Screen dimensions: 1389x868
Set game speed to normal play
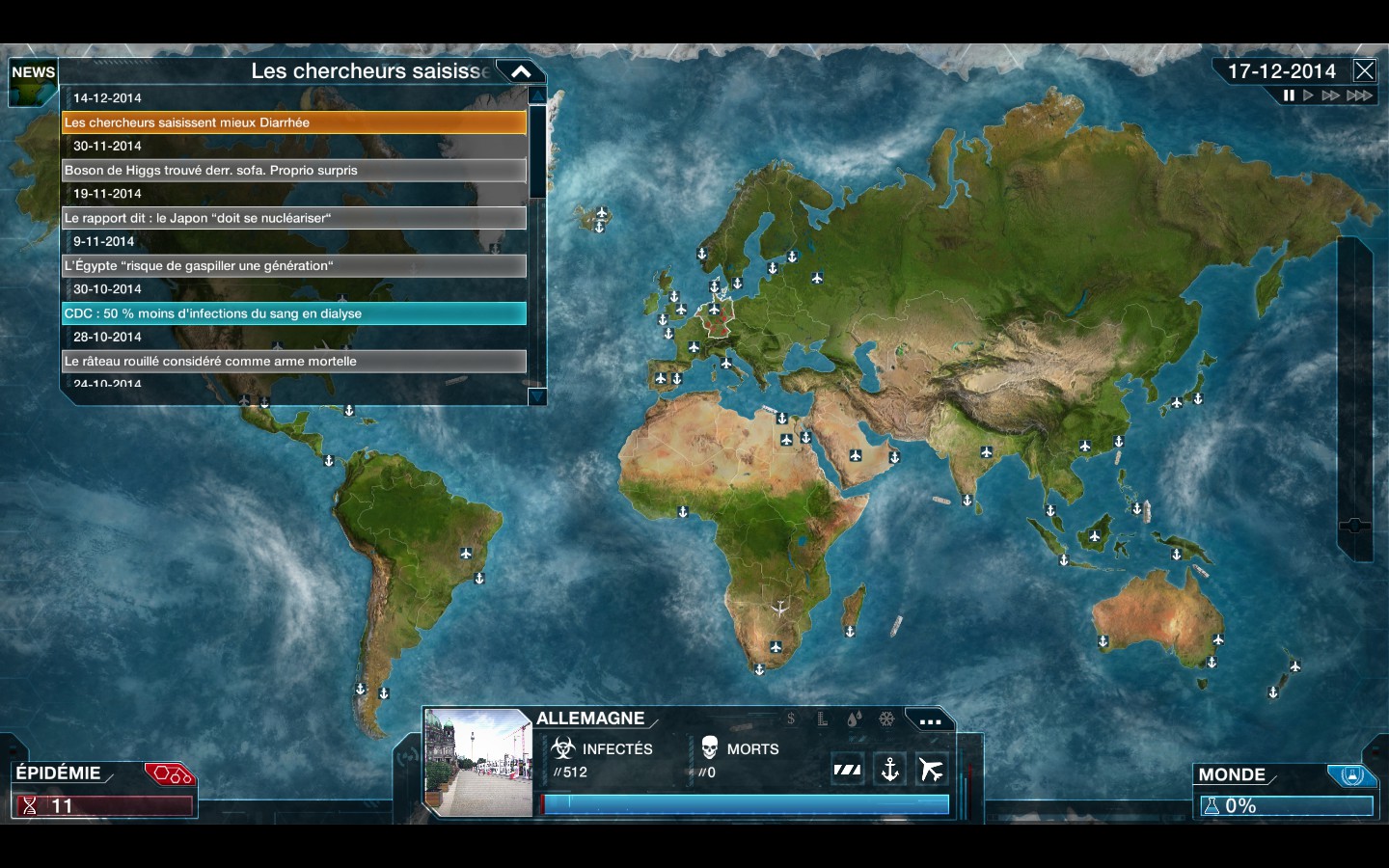[1309, 95]
